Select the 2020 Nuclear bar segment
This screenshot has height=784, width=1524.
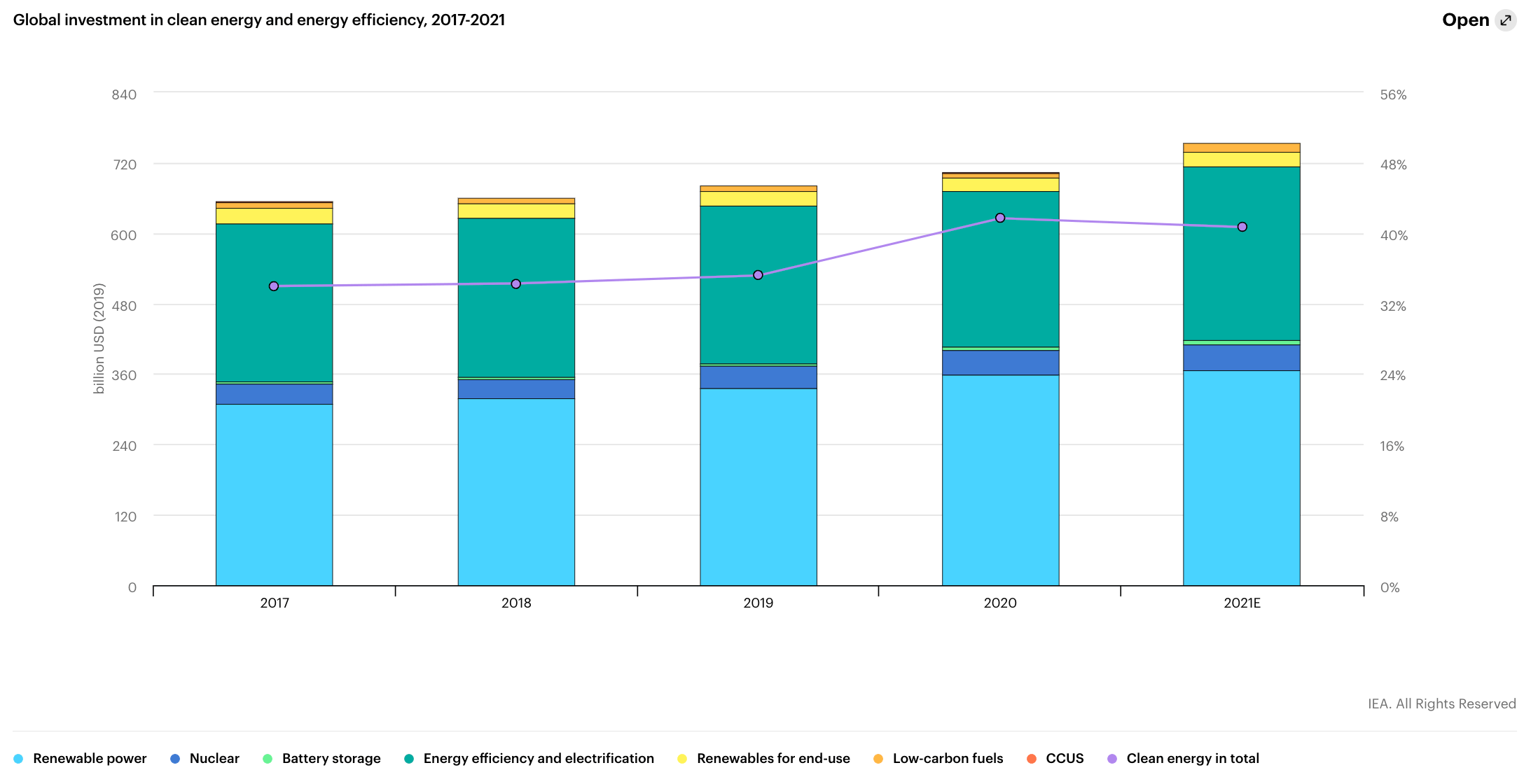[x=1000, y=363]
